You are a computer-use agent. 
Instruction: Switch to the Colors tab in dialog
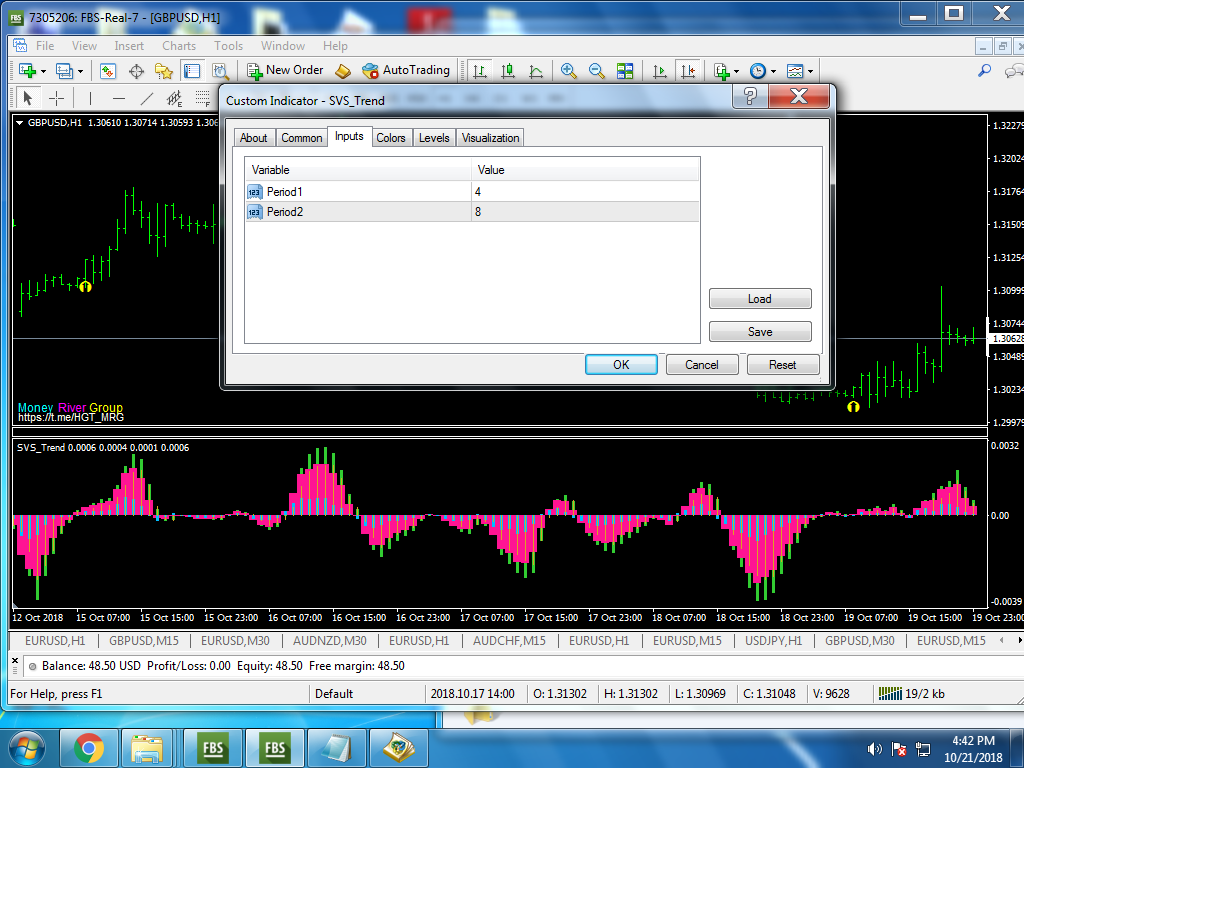click(391, 138)
